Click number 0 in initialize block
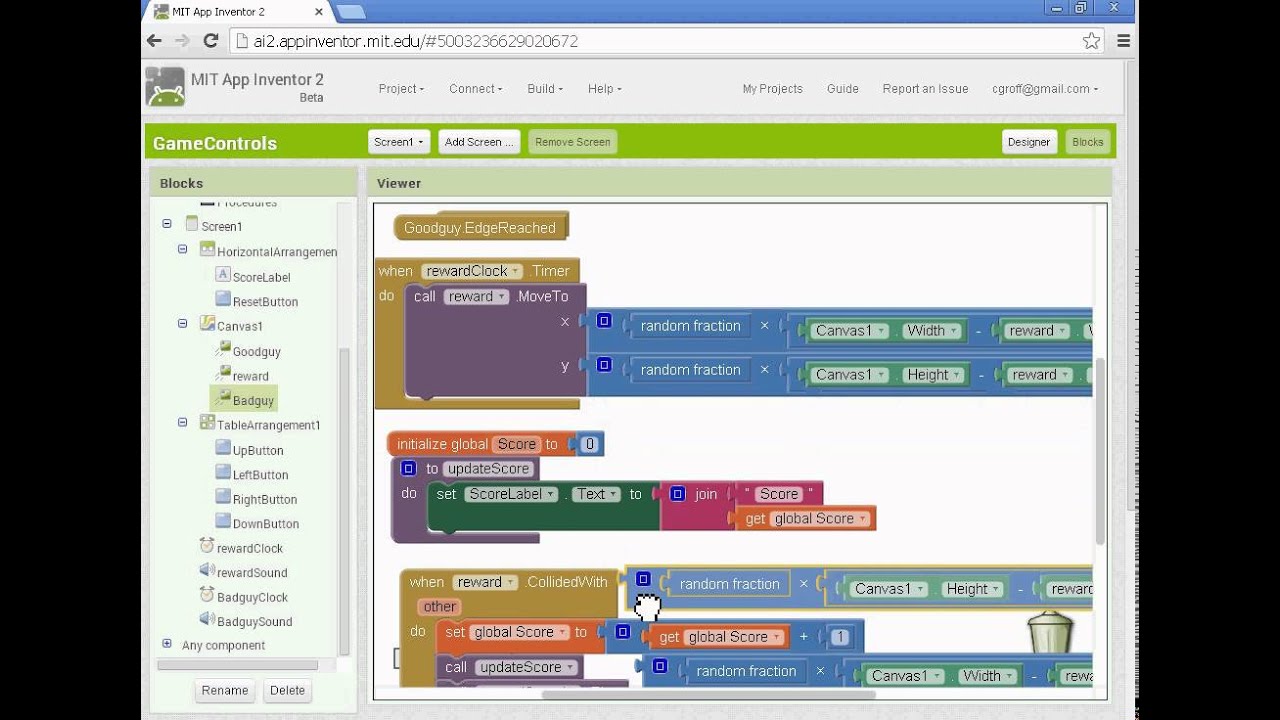 (x=590, y=444)
